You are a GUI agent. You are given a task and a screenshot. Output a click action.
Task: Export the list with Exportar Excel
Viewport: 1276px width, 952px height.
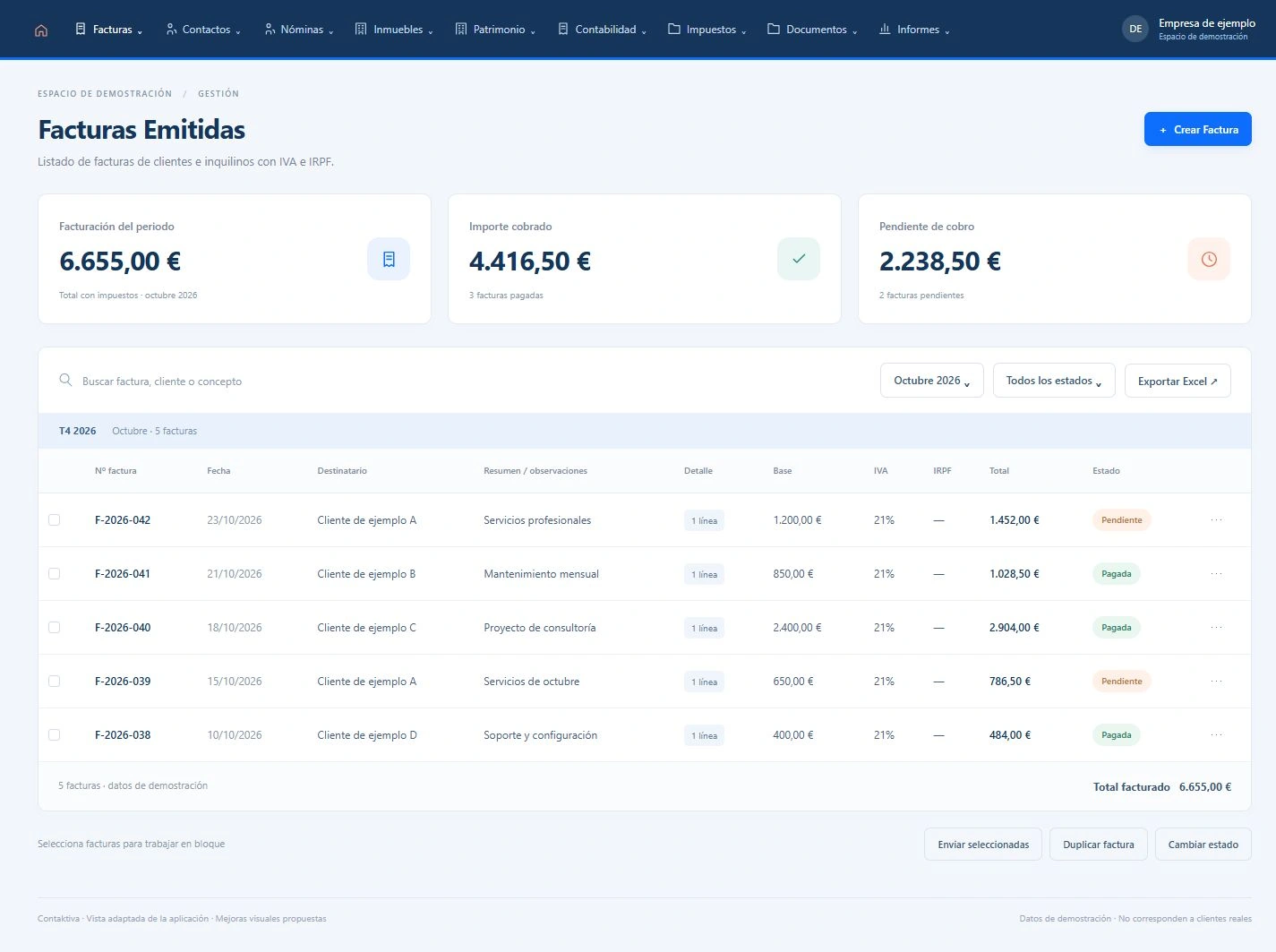(1178, 381)
